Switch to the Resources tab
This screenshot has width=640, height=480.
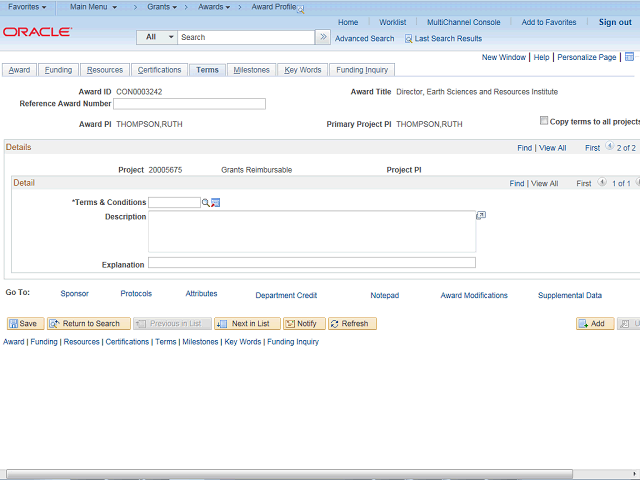[x=104, y=70]
